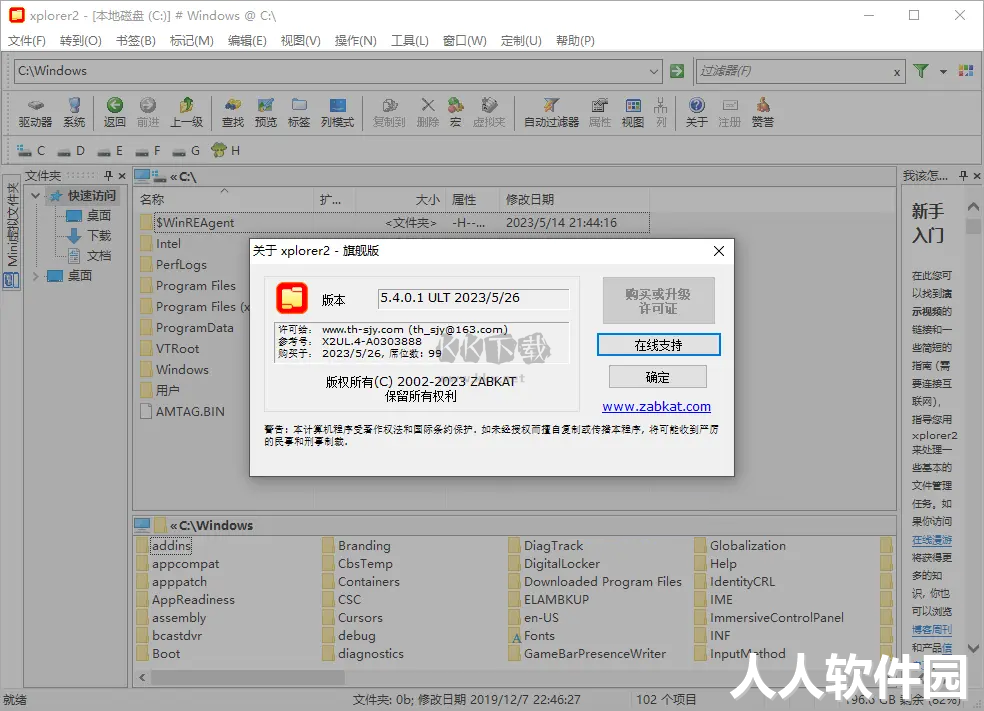This screenshot has width=984, height=711.
Task: Select the PerfLogs folder row
Action: pos(181,265)
